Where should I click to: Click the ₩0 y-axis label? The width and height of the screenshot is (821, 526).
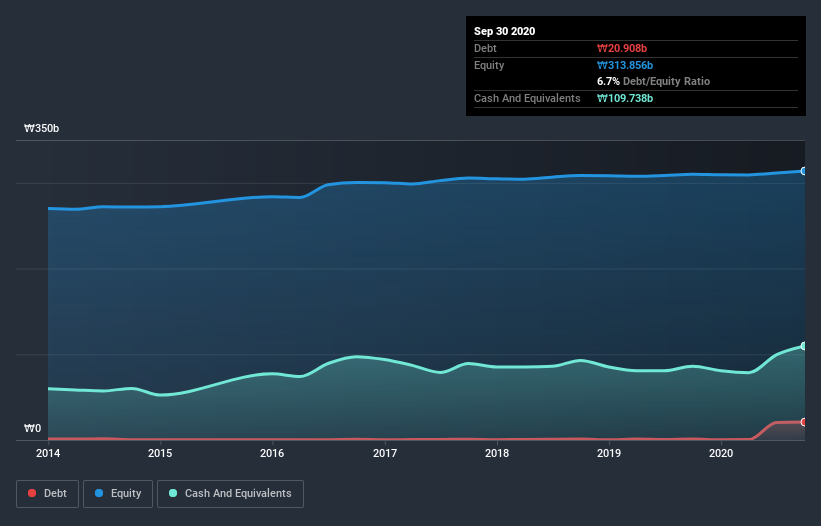coord(32,428)
